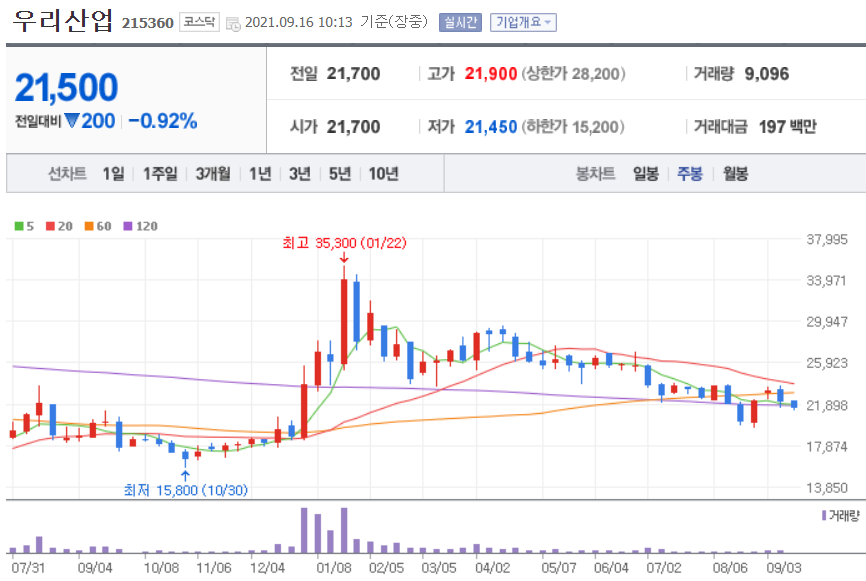Click the 거래량 volume legend marker
The height and width of the screenshot is (581, 866).
point(824,515)
